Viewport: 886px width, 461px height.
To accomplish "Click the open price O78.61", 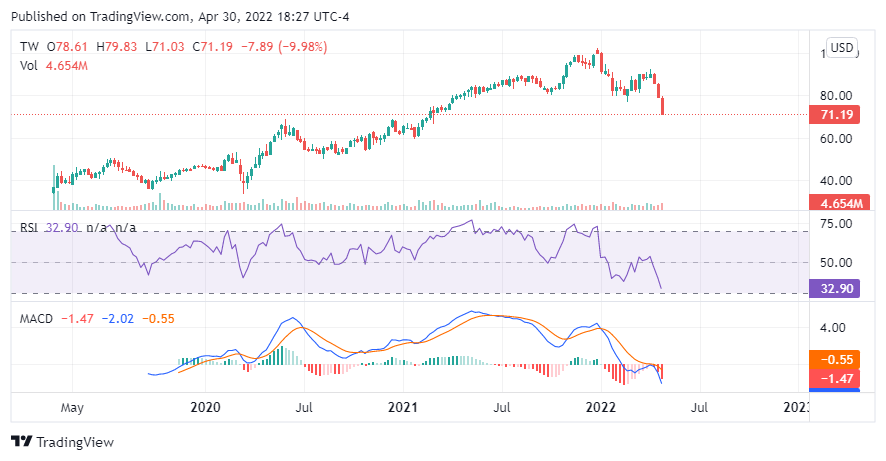I will (x=67, y=47).
